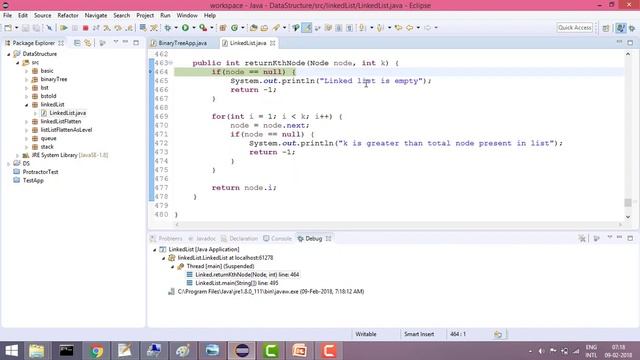Click the Quick Access search field
The width and height of the screenshot is (640, 360).
coord(575,28)
